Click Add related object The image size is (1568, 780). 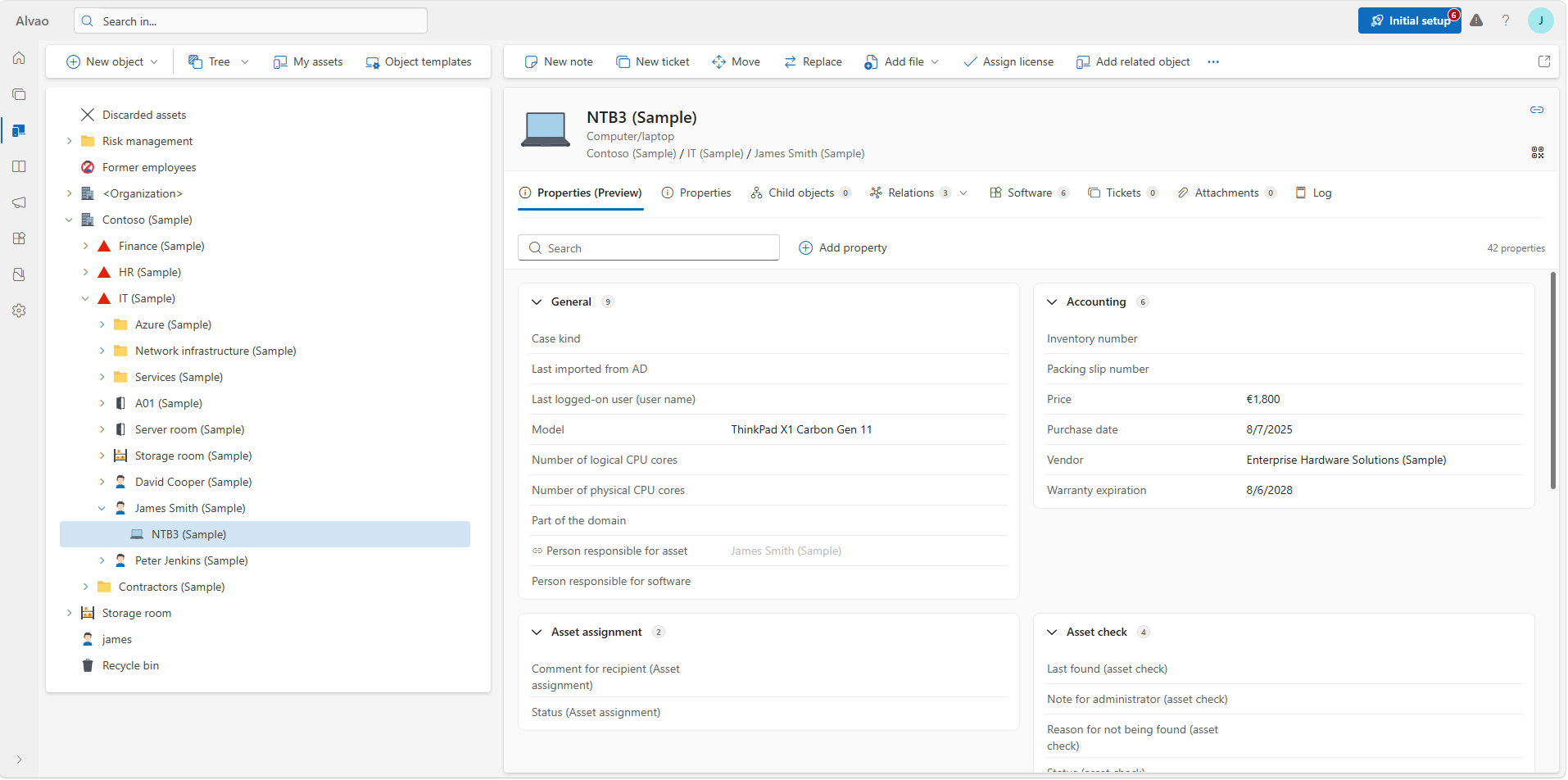tap(1133, 61)
